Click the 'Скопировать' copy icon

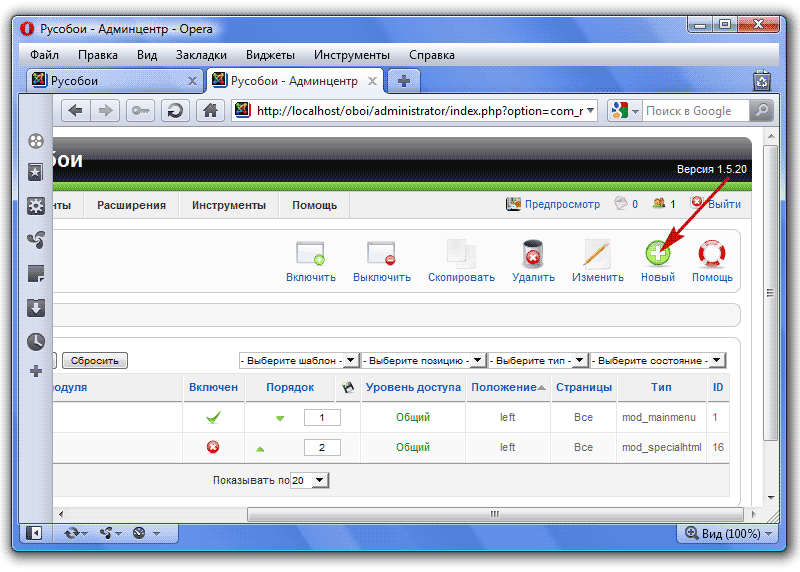[461, 254]
